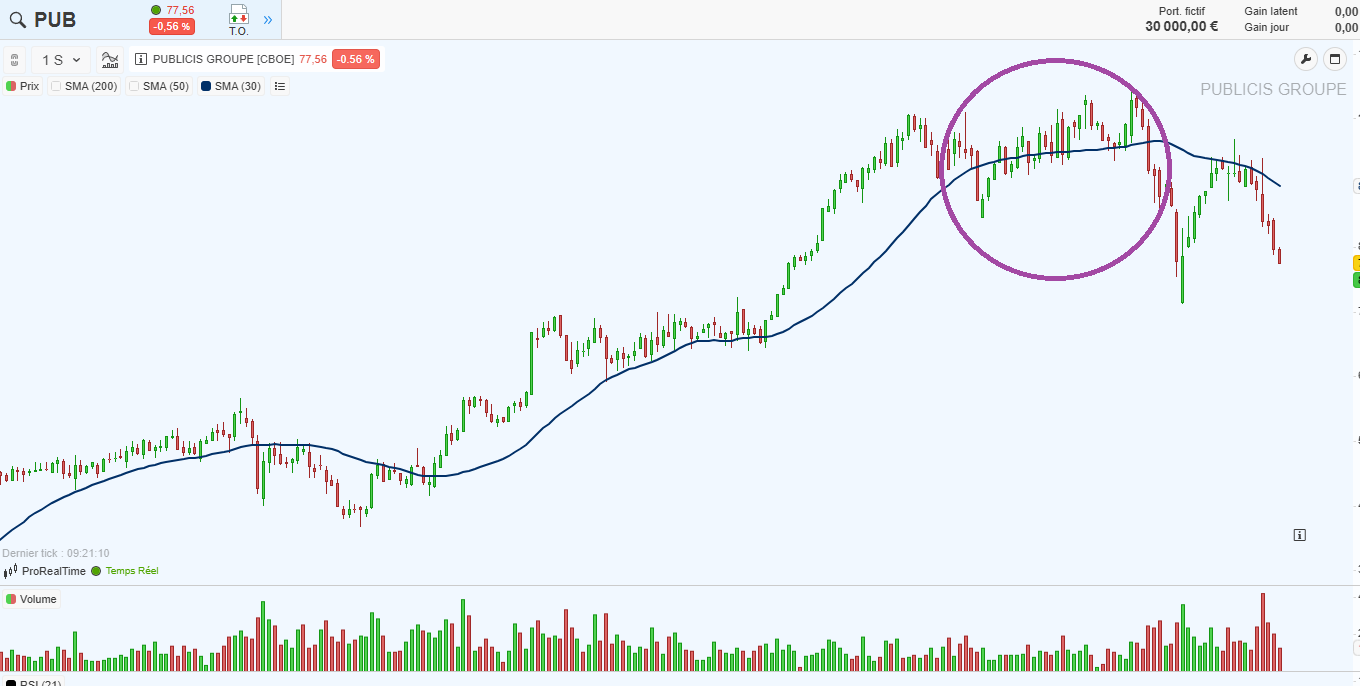Click the Prix red-green color swatch

[11, 86]
